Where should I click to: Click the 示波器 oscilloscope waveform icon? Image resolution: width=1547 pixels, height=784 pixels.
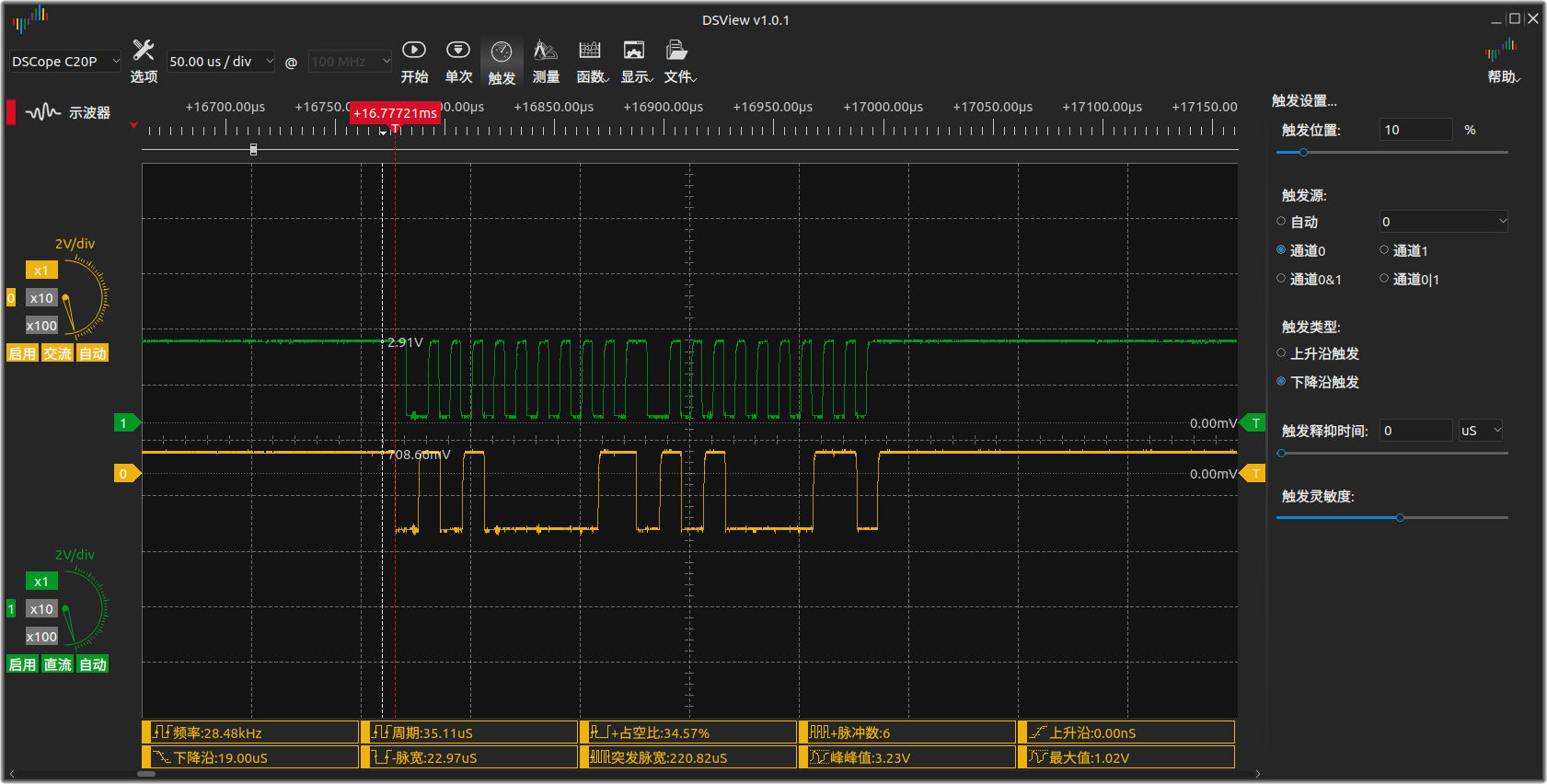tap(42, 112)
